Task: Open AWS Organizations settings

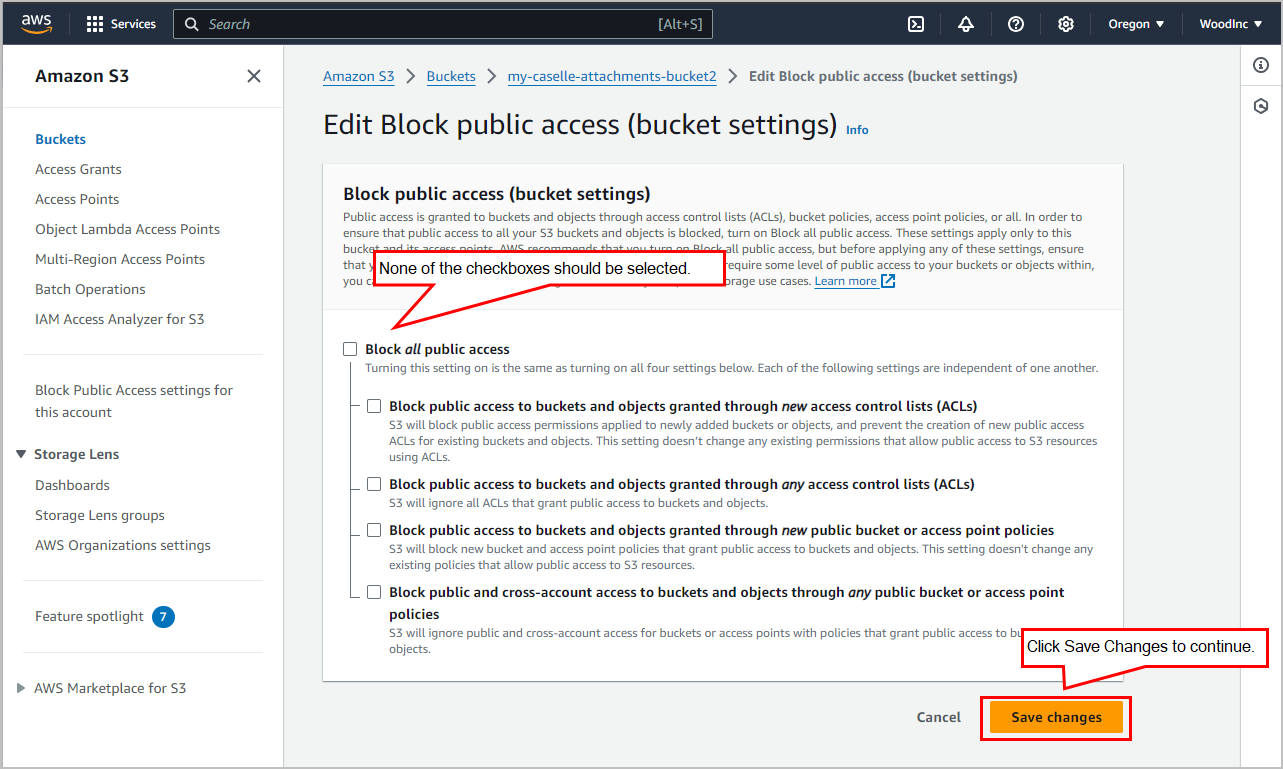Action: 123,545
